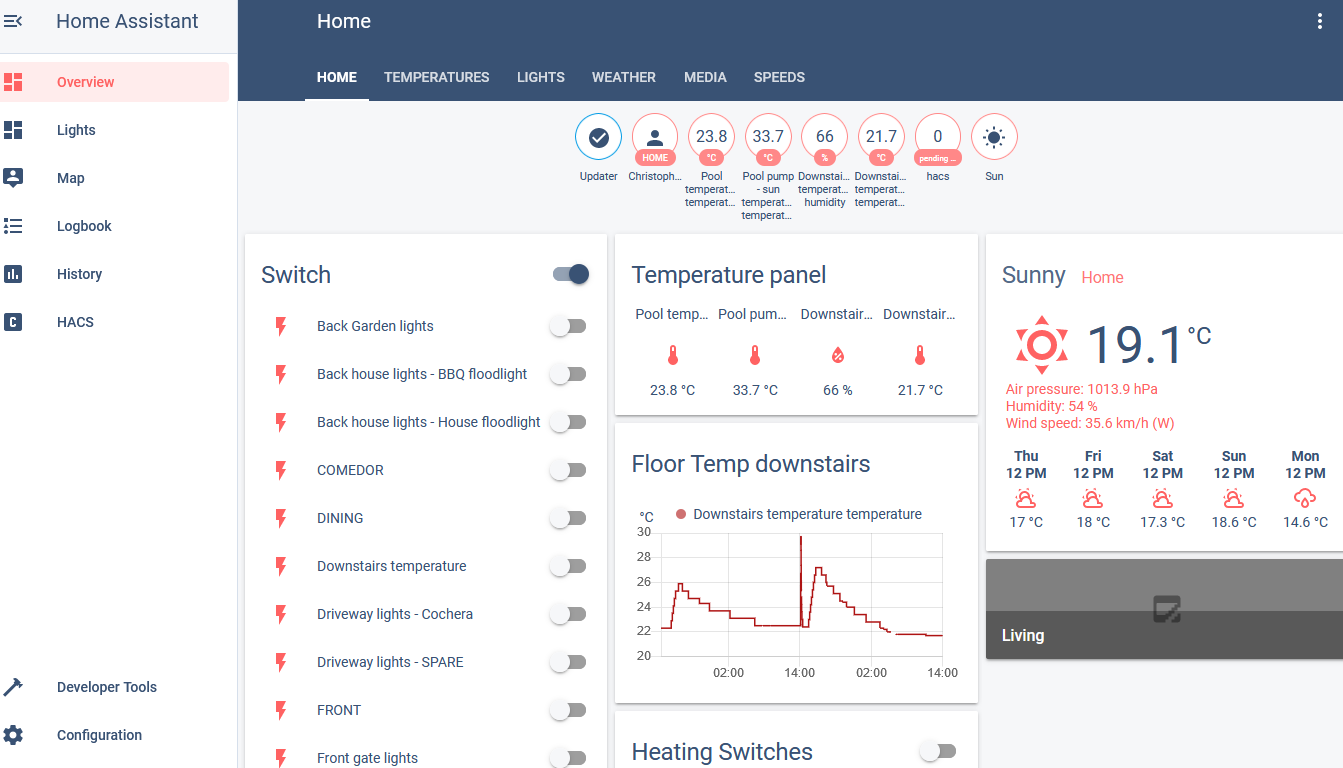Image resolution: width=1343 pixels, height=768 pixels.
Task: Toggle Downstairs temperature switch
Action: [x=568, y=566]
